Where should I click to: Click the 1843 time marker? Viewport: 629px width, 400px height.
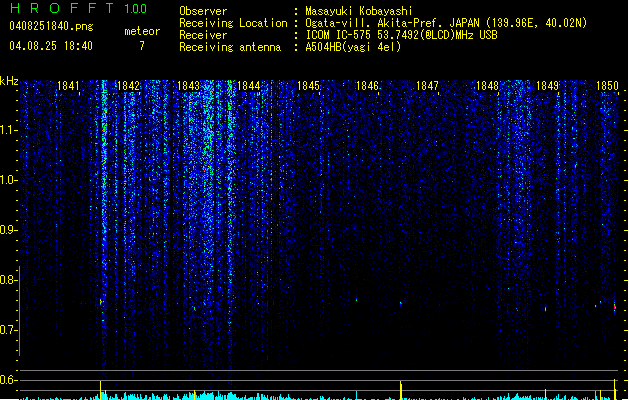pyautogui.click(x=188, y=86)
